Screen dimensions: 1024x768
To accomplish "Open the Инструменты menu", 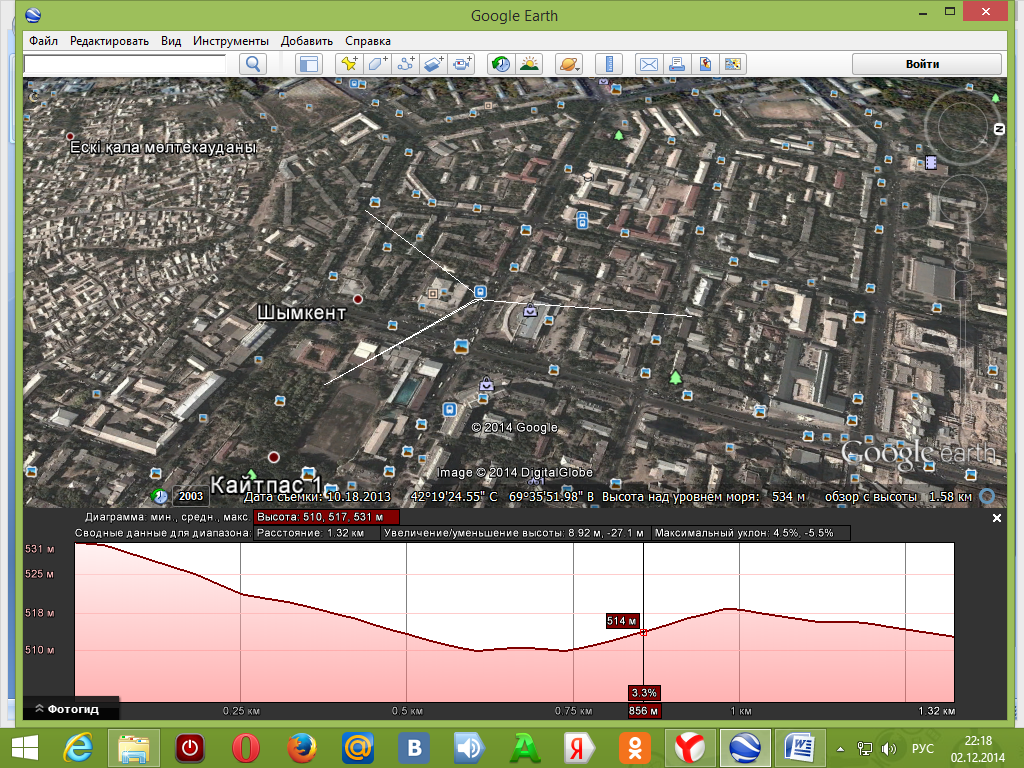I will click(231, 40).
